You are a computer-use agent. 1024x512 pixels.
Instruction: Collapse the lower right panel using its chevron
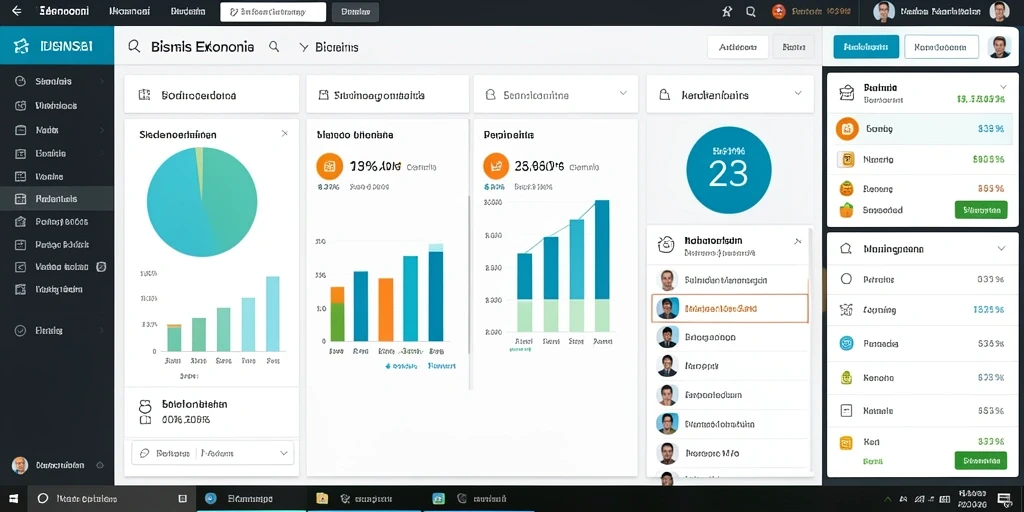(x=1001, y=248)
